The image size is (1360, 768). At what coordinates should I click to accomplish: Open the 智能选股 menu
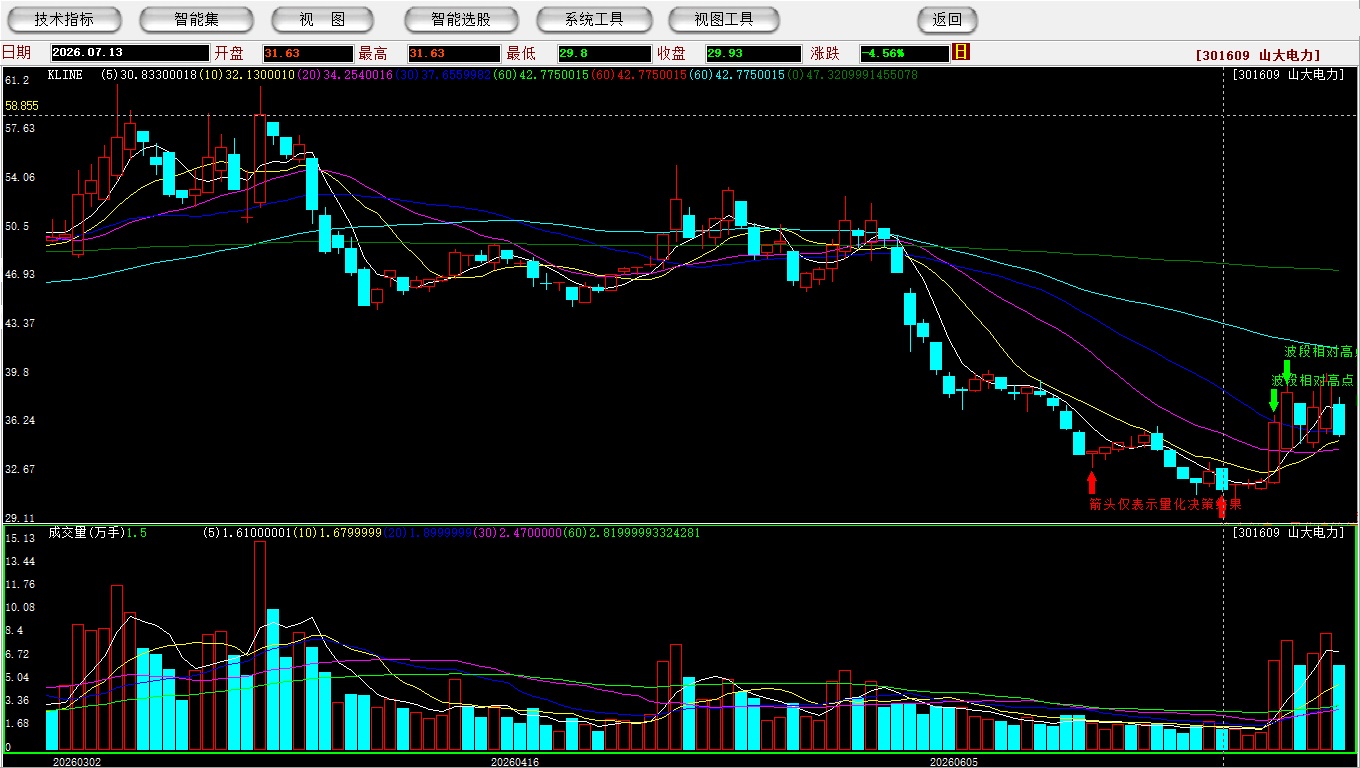tap(461, 19)
